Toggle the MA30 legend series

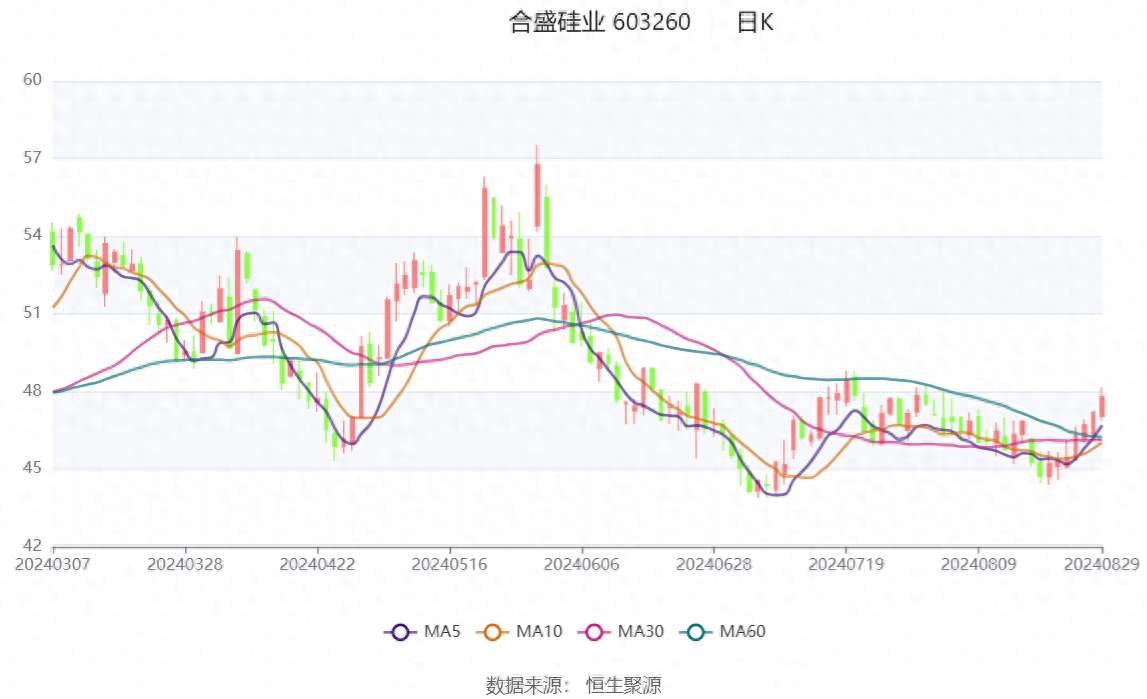coord(621,632)
